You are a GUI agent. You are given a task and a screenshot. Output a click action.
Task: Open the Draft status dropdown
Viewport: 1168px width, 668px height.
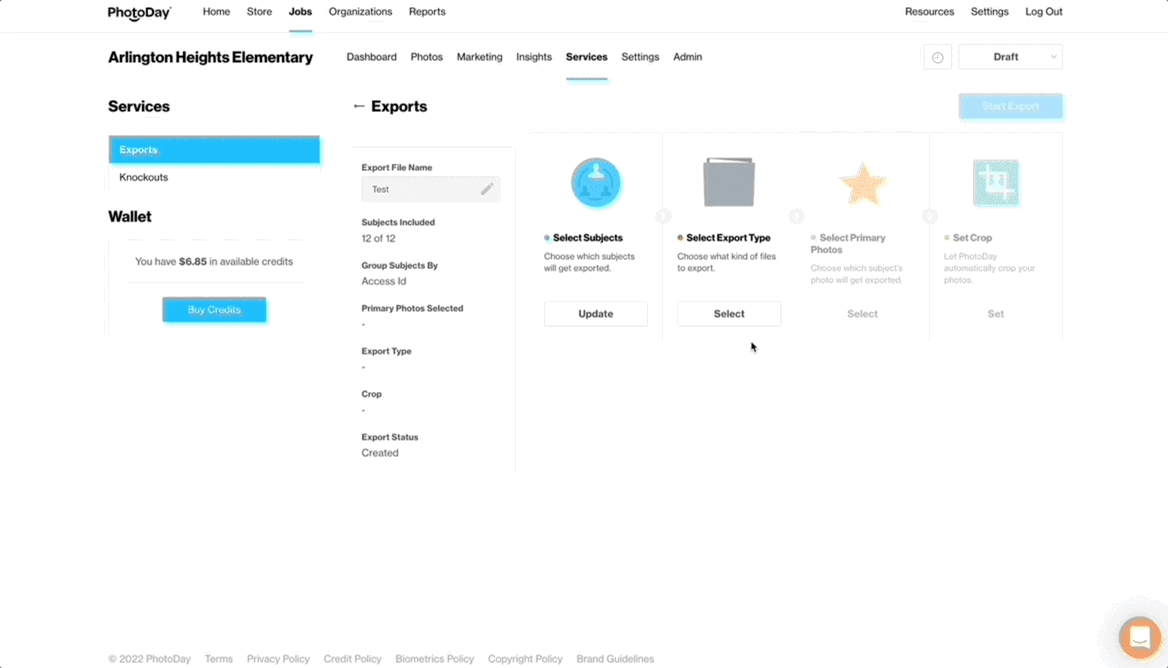tap(1010, 57)
